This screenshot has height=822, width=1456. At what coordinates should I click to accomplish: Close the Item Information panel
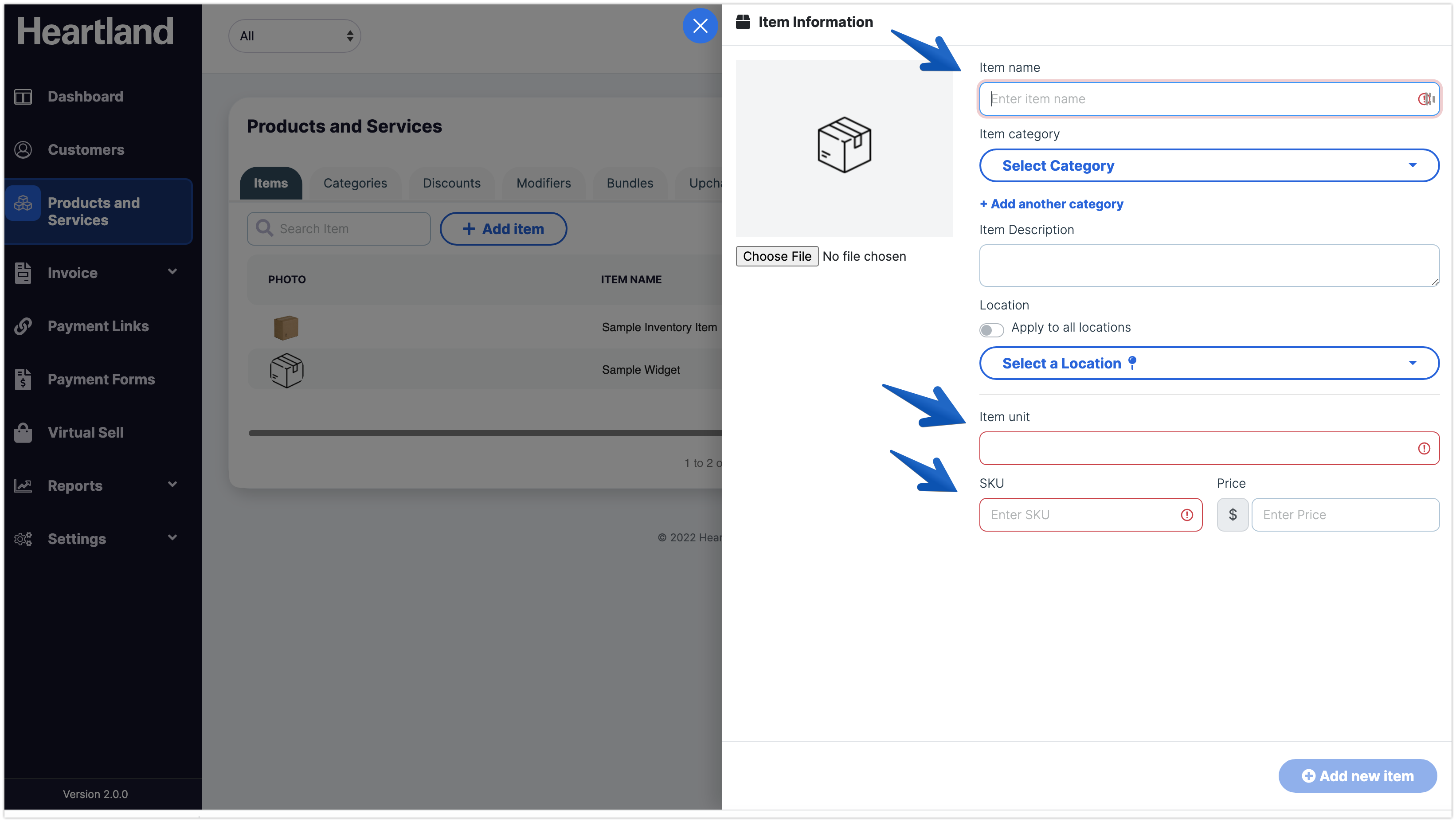(x=700, y=25)
